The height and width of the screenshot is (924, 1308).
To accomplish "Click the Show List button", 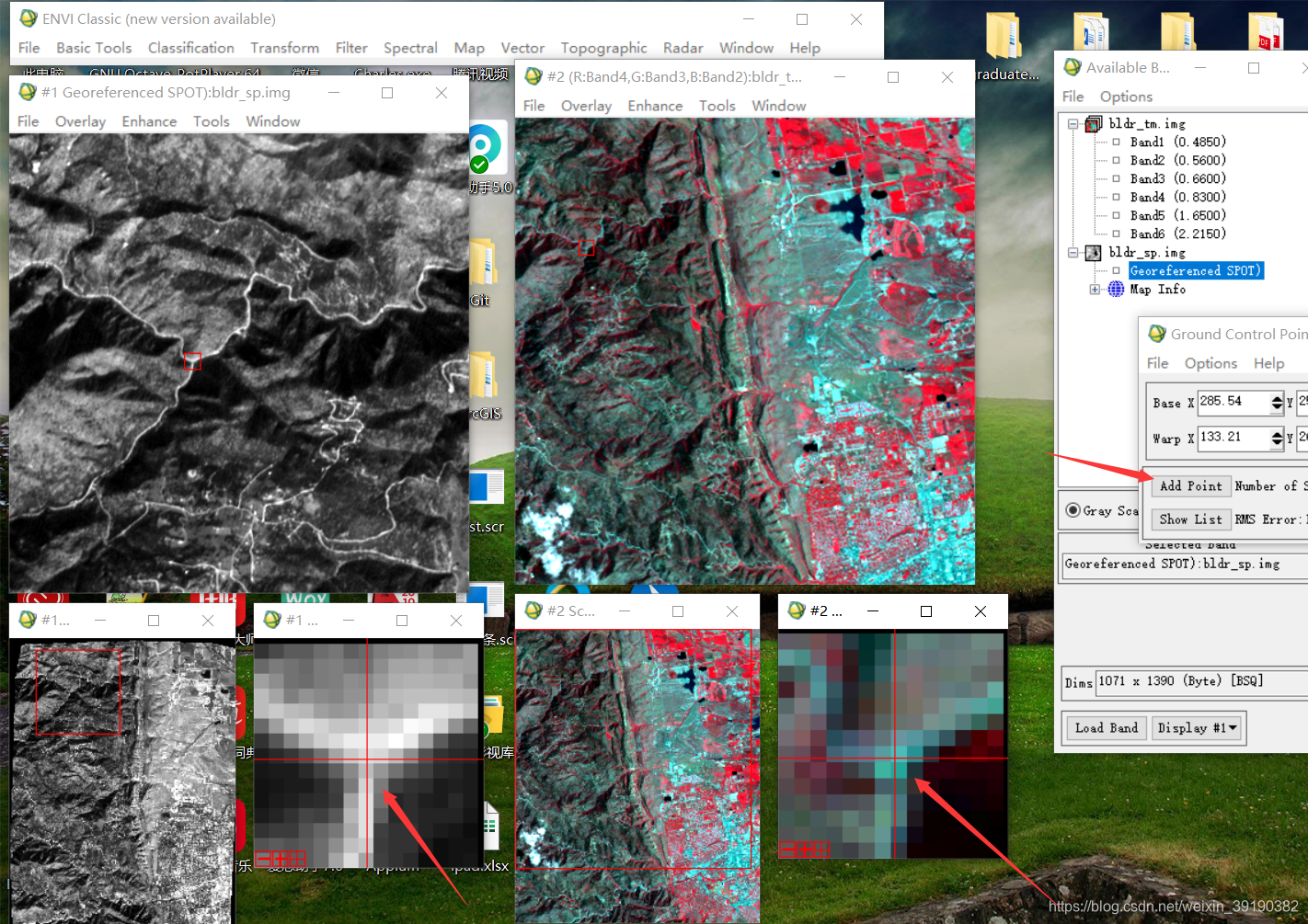I will coord(1190,519).
